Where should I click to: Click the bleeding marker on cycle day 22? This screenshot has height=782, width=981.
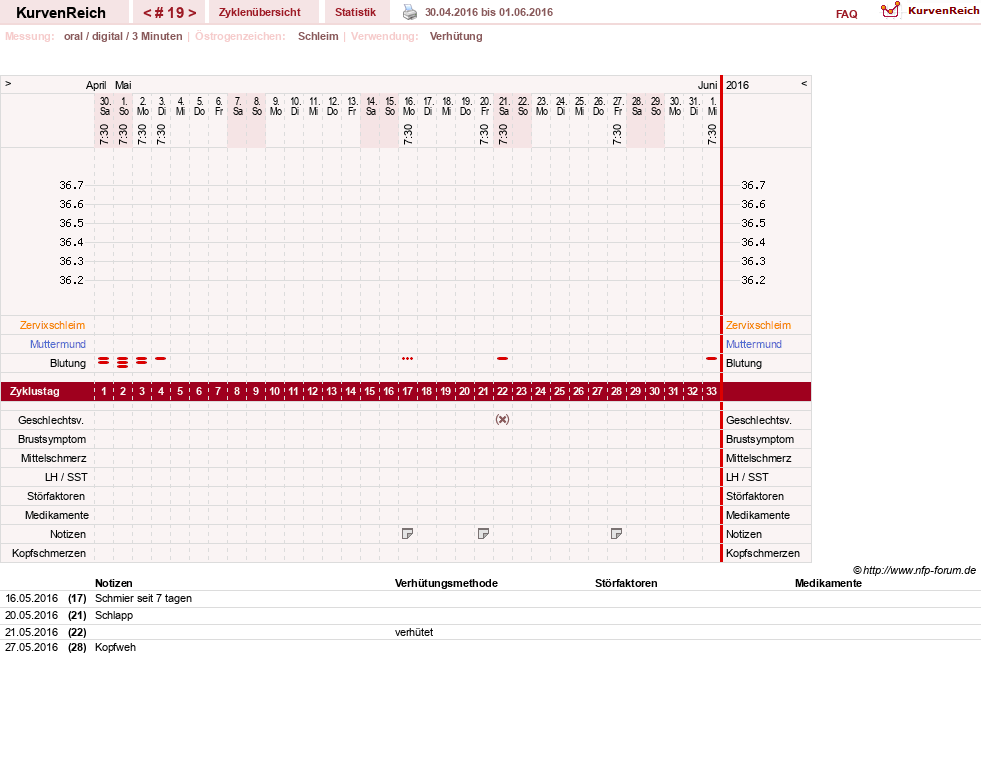coord(502,358)
